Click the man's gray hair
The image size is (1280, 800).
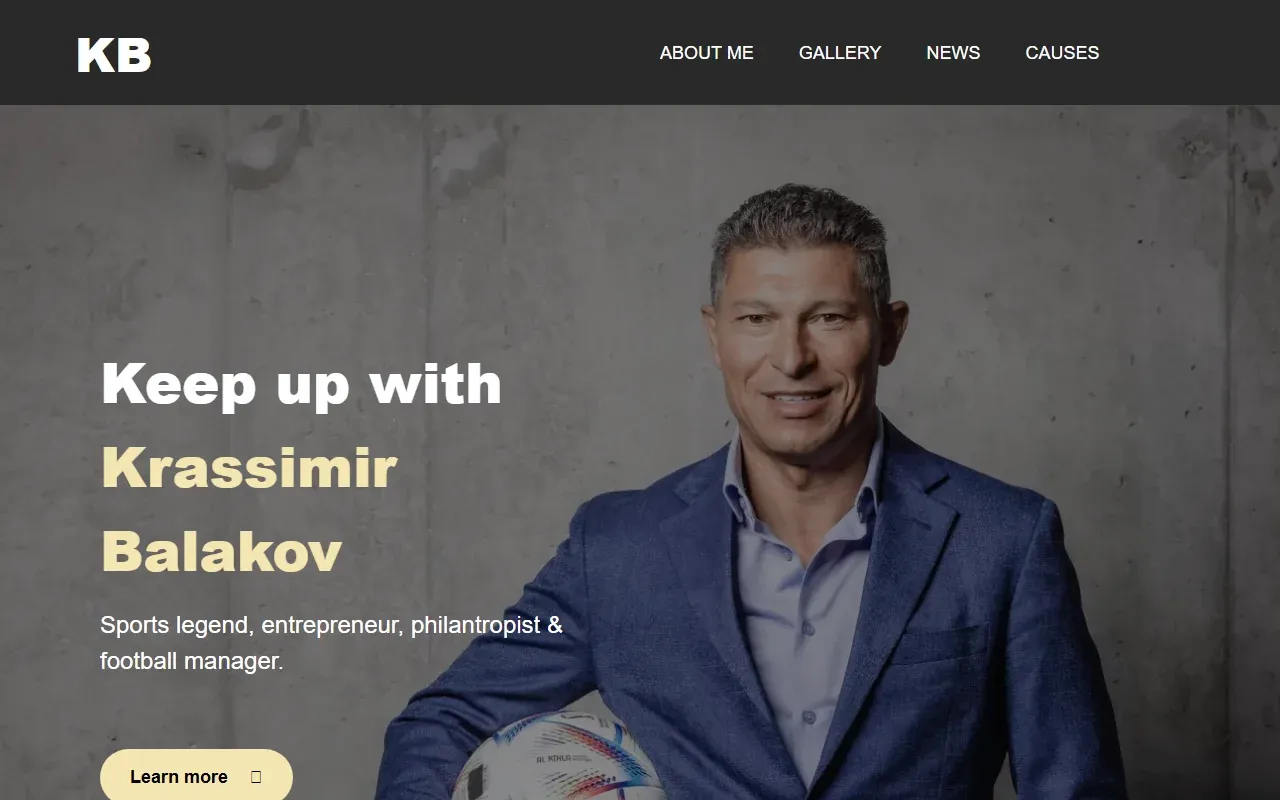pyautogui.click(x=800, y=225)
